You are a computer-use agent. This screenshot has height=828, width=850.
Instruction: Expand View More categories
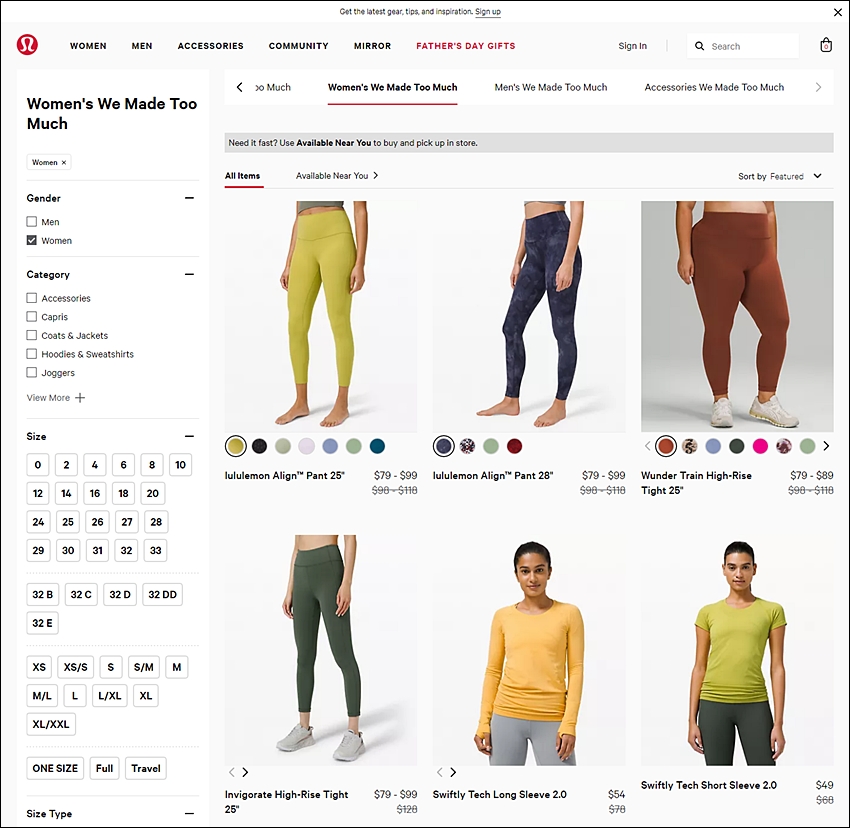(x=56, y=397)
